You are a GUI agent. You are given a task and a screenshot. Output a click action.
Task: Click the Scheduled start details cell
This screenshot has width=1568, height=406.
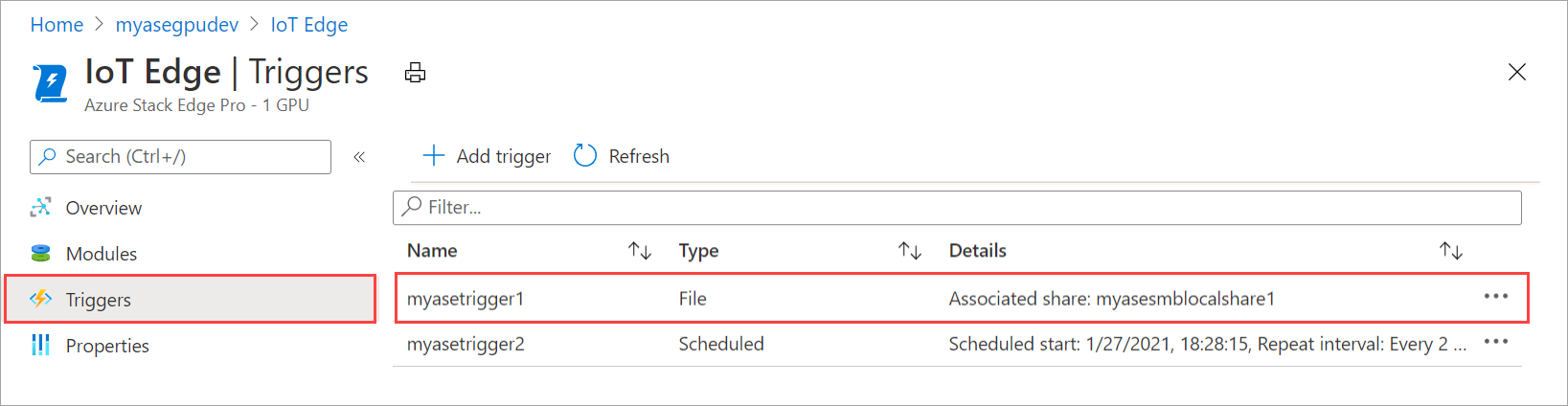click(1208, 345)
